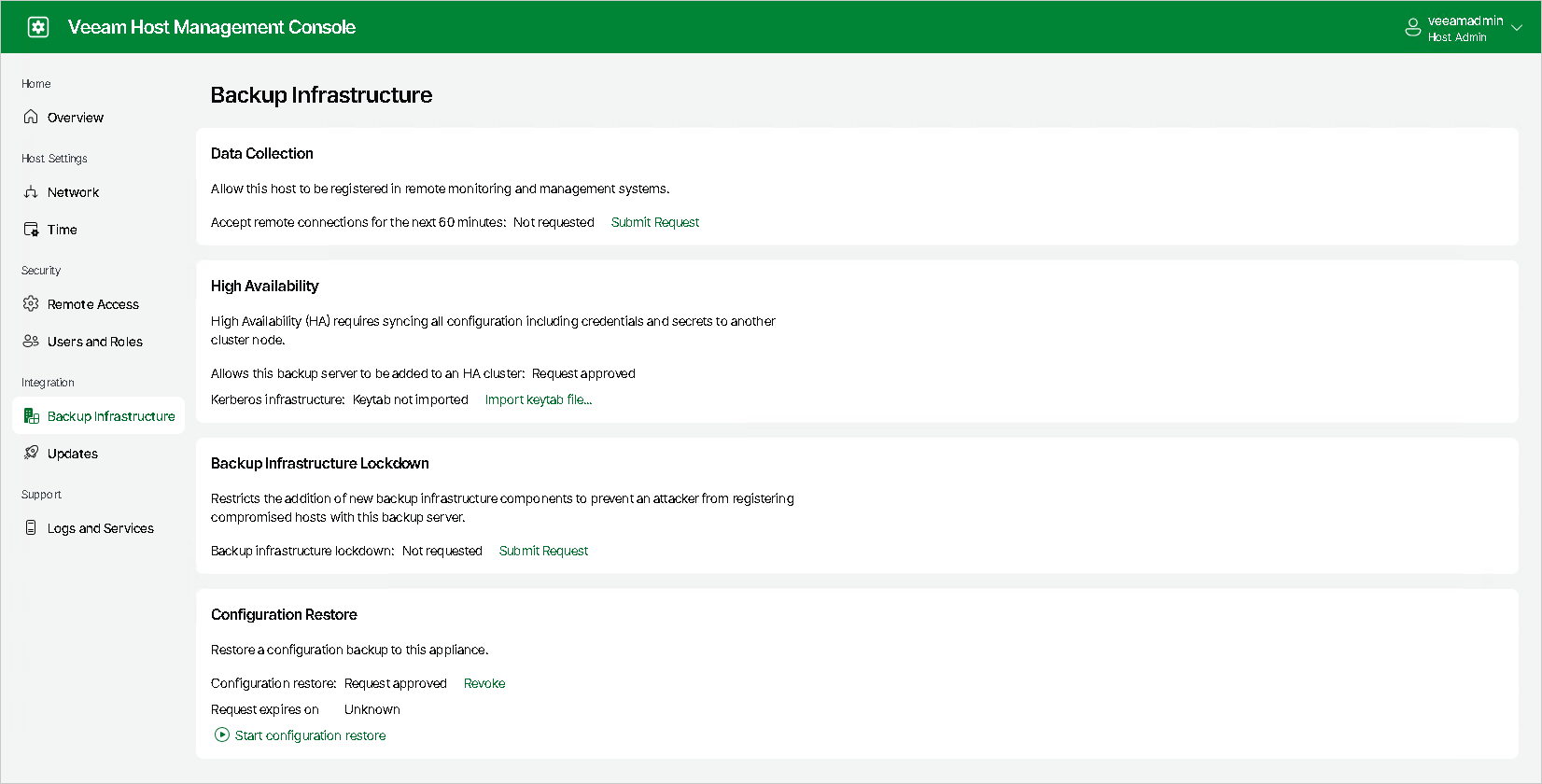This screenshot has width=1542, height=784.
Task: Submit Request for infrastructure lockdown
Action: click(x=543, y=551)
